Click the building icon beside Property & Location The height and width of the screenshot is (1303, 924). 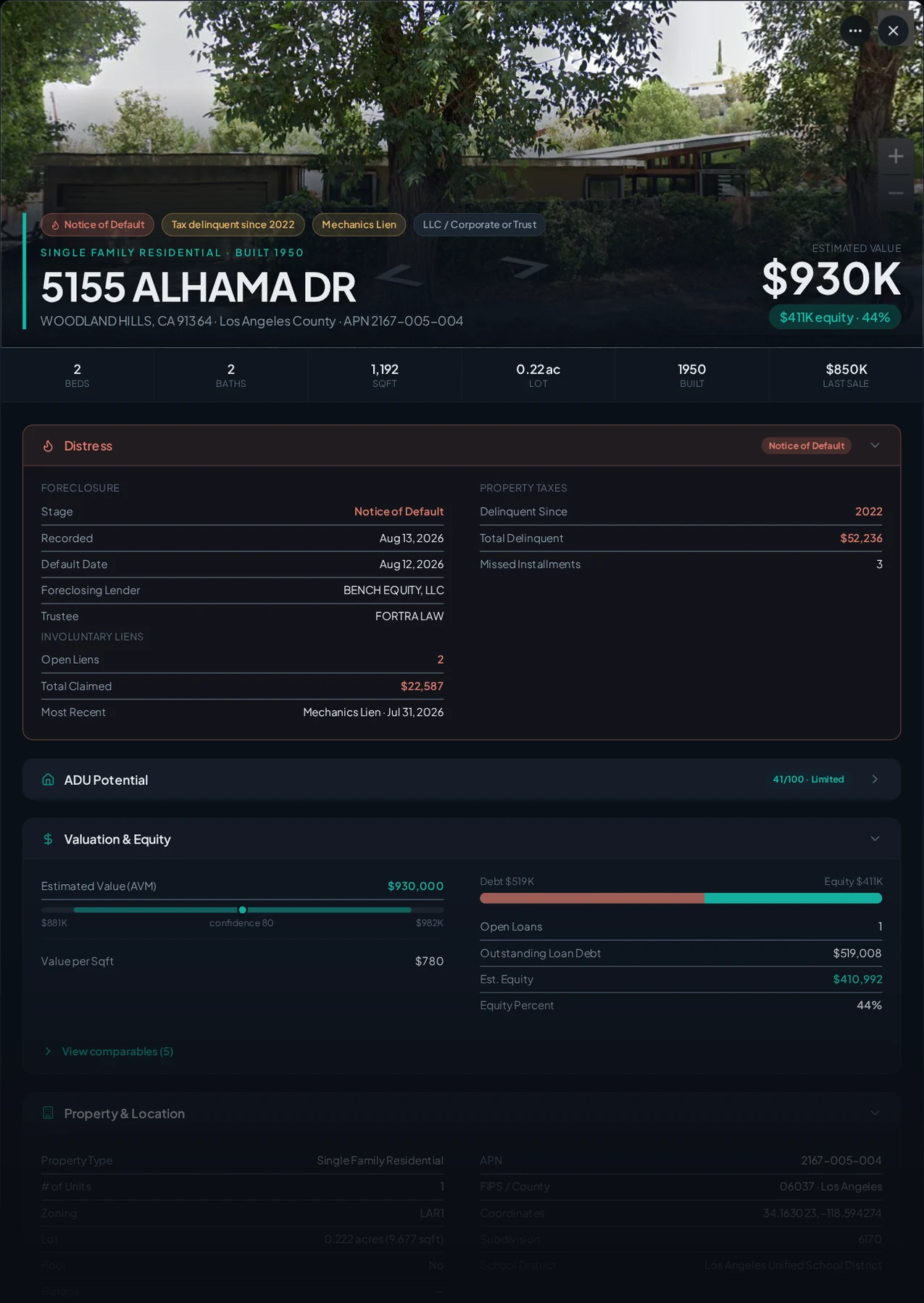(x=48, y=1113)
